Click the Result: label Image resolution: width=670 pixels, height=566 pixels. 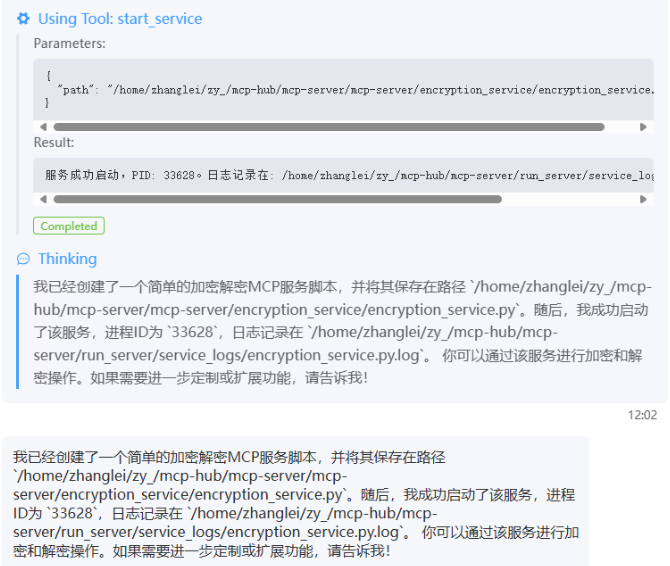point(54,142)
